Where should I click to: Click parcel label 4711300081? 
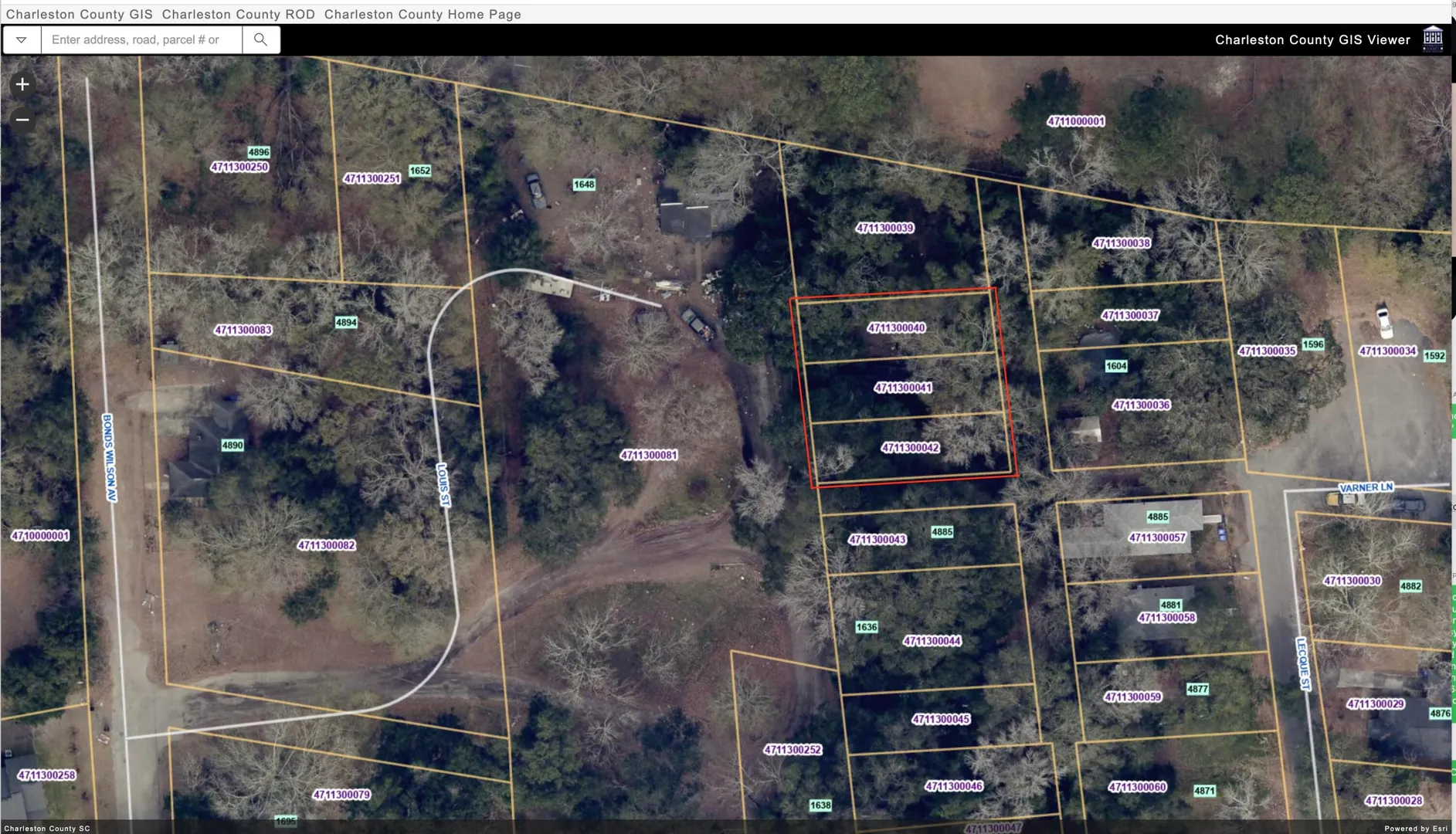coord(649,455)
